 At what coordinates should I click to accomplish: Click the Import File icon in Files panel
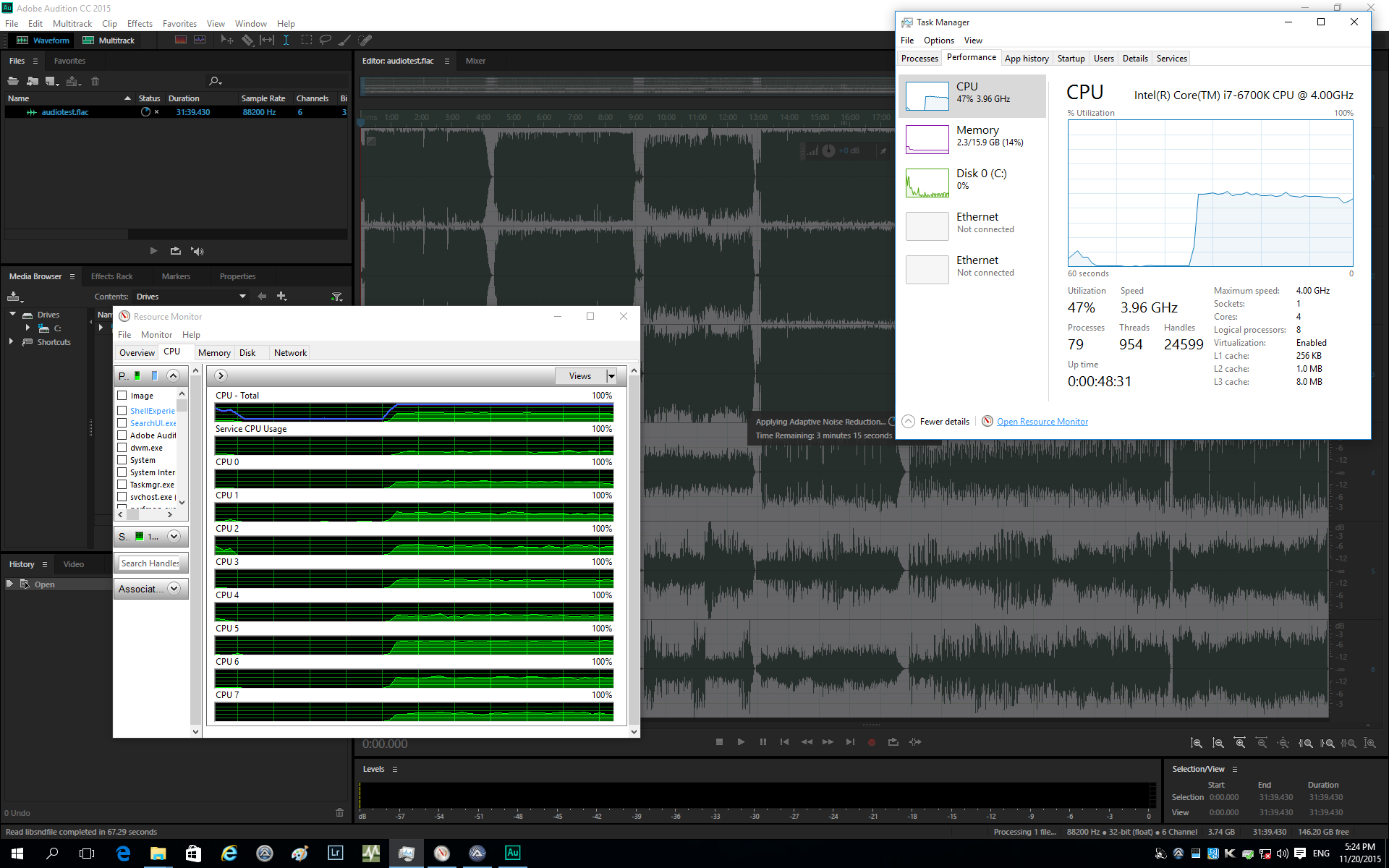[33, 81]
